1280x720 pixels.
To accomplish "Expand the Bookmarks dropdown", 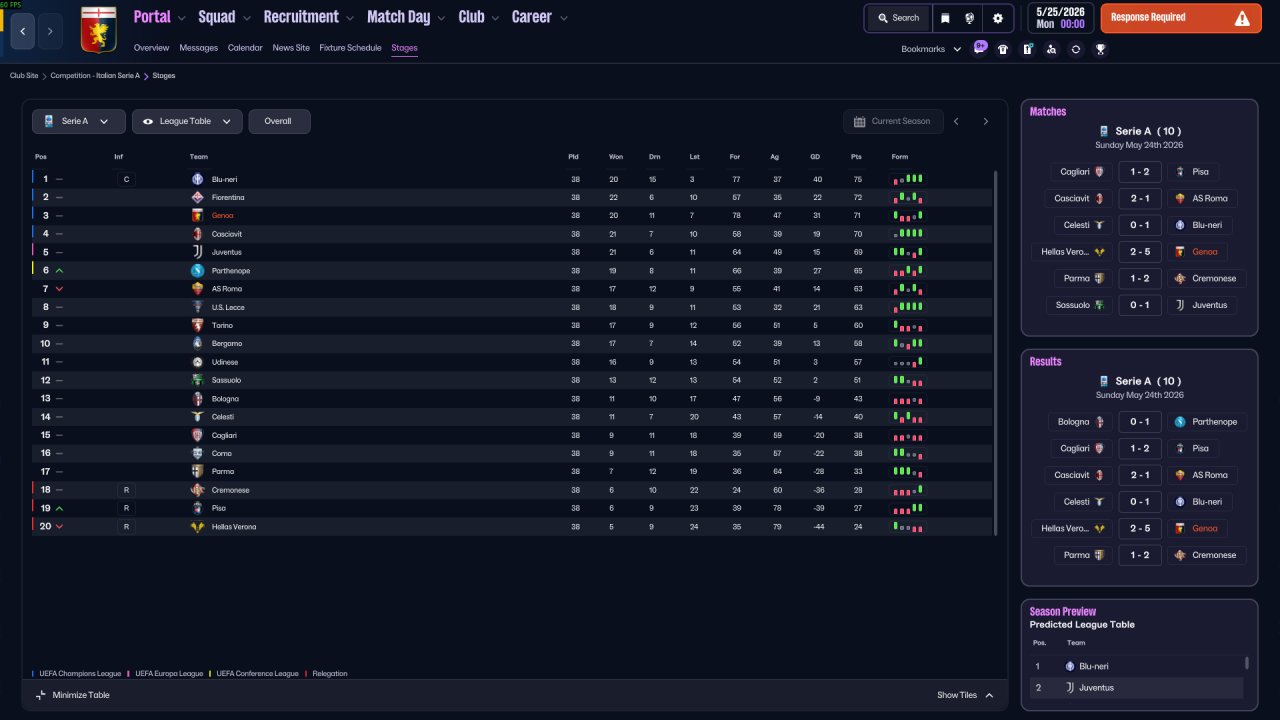I will pyautogui.click(x=931, y=49).
